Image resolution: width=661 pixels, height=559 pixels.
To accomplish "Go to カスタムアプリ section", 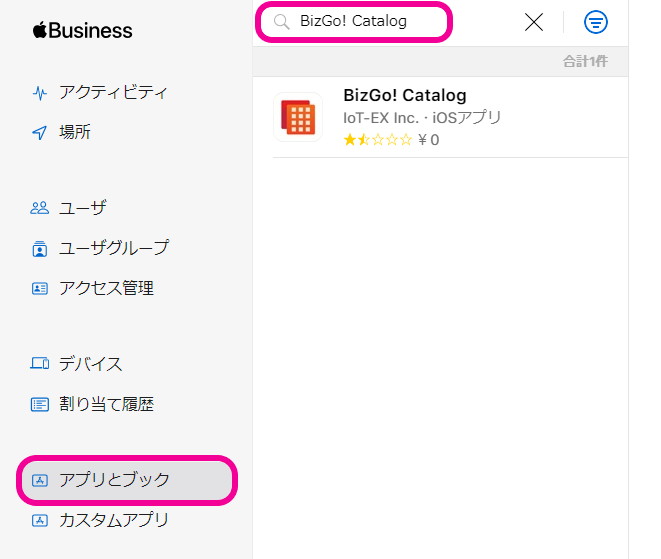I will point(113,520).
